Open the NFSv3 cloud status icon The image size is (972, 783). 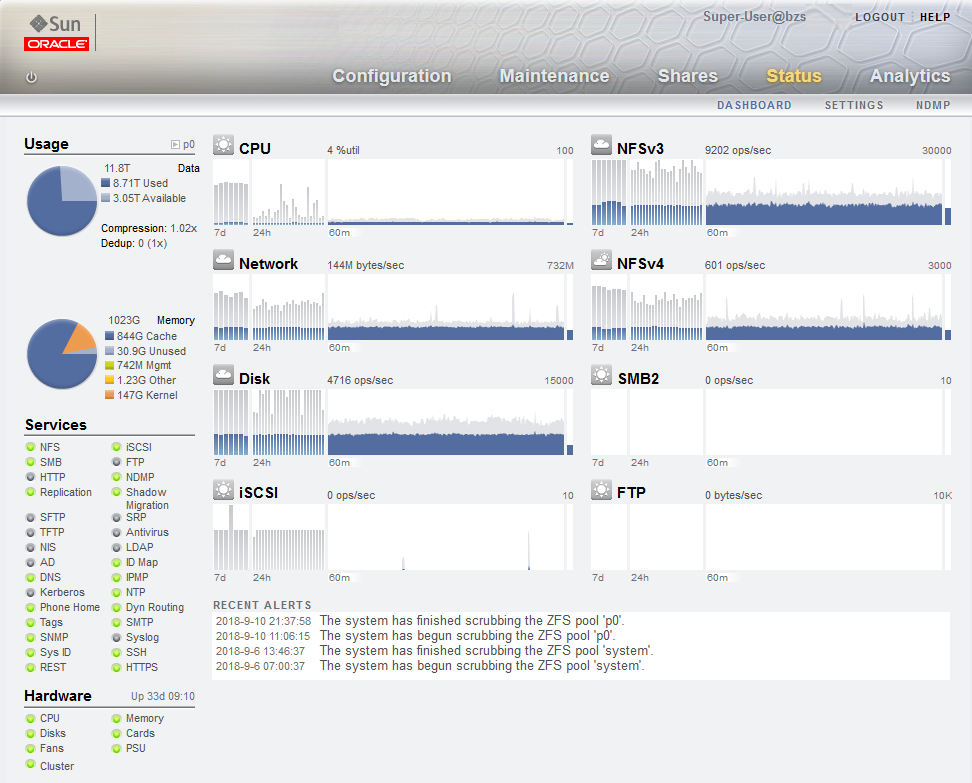point(601,144)
